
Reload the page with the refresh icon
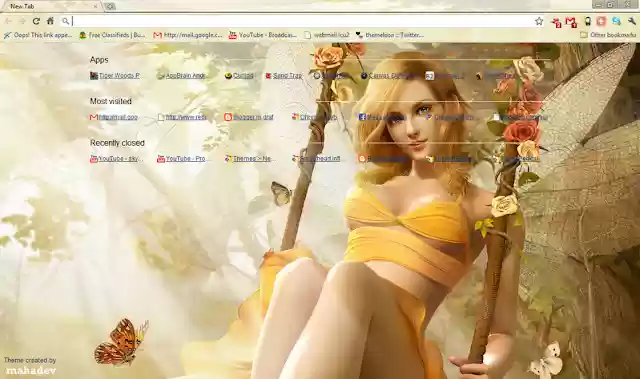click(36, 21)
